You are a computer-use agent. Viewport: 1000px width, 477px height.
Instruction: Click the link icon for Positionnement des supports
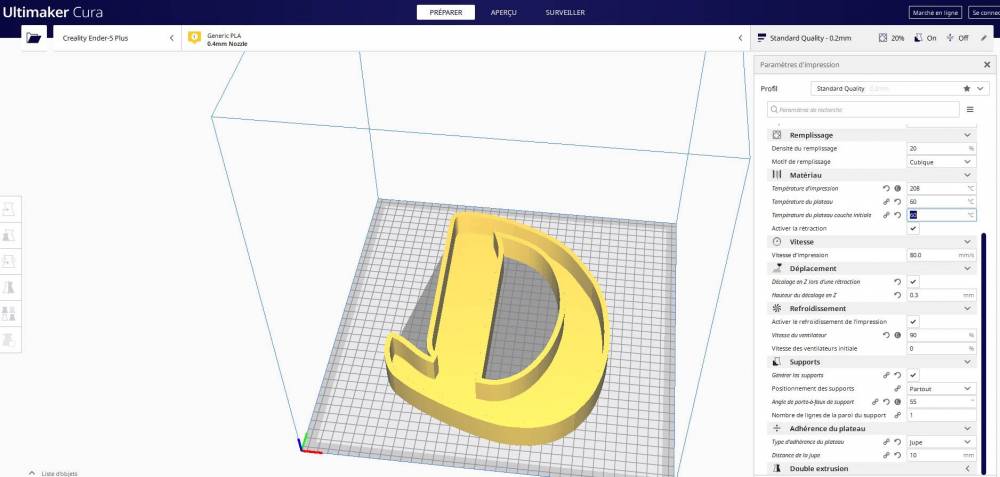[897, 388]
